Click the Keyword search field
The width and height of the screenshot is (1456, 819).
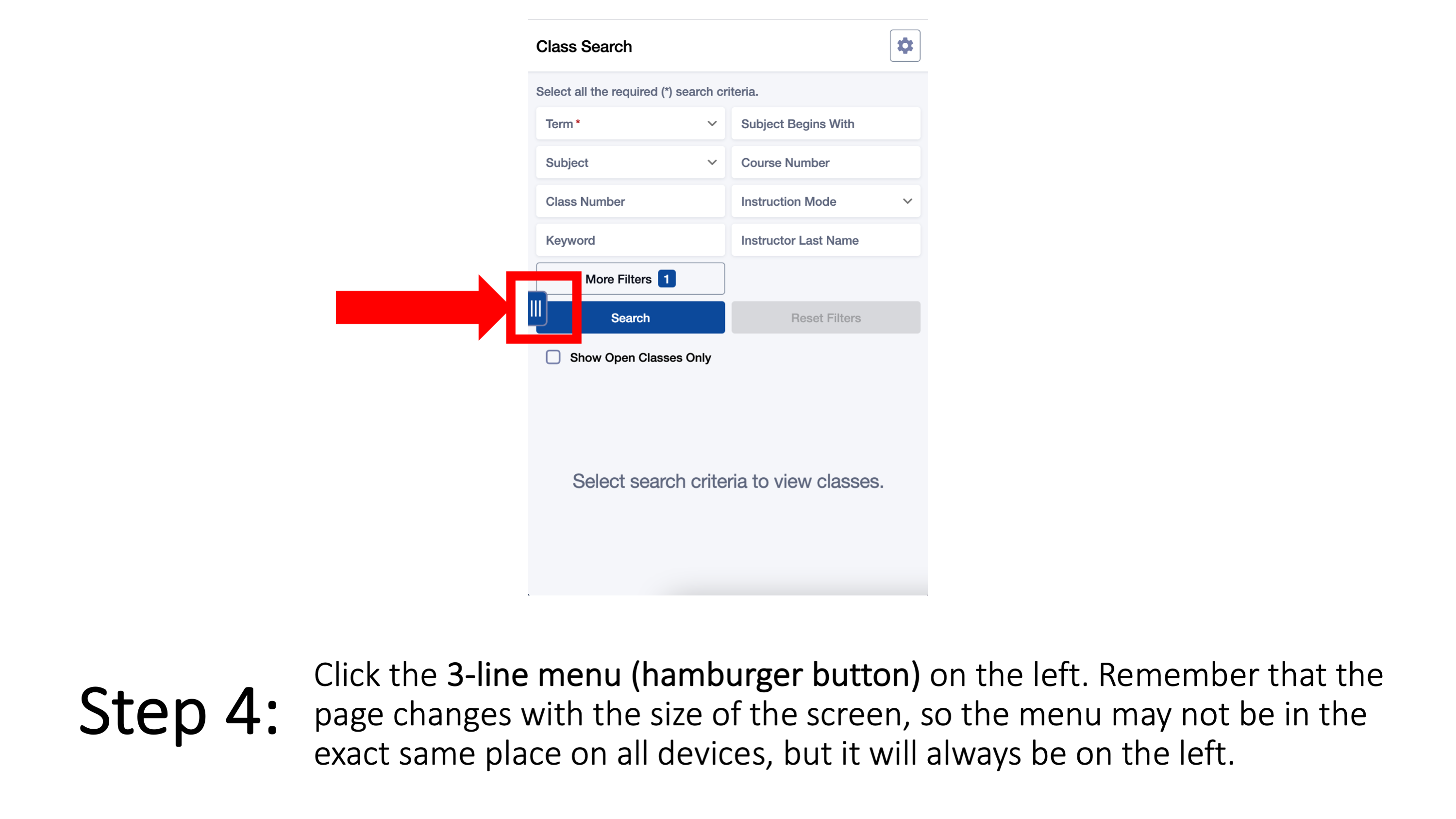click(630, 240)
